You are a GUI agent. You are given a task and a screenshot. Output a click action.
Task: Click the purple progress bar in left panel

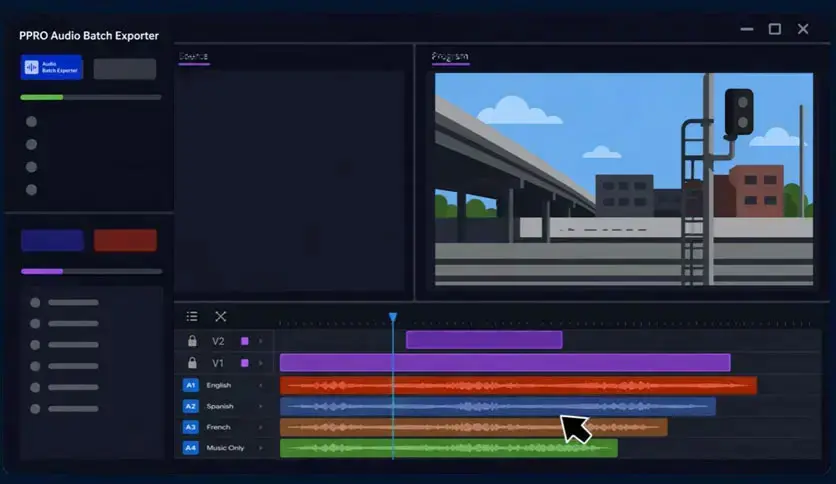point(91,271)
